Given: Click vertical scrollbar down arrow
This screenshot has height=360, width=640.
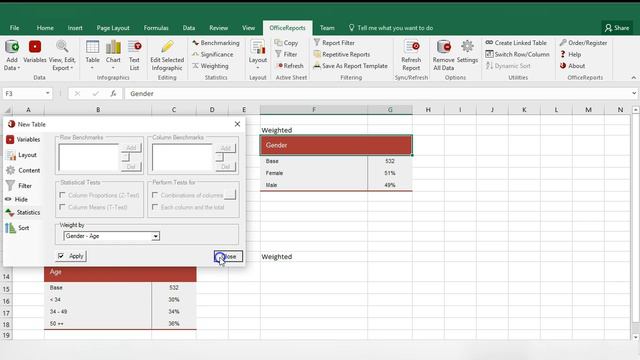Looking at the screenshot, I should (636, 337).
